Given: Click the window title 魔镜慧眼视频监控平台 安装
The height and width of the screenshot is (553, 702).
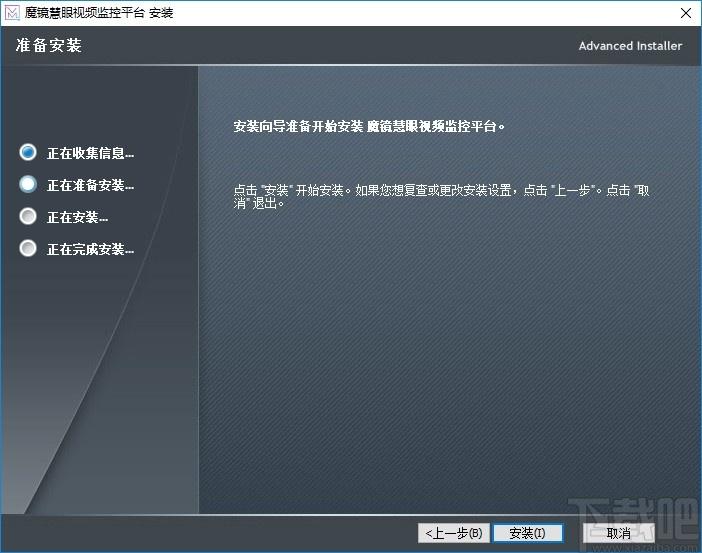Looking at the screenshot, I should pos(99,13).
